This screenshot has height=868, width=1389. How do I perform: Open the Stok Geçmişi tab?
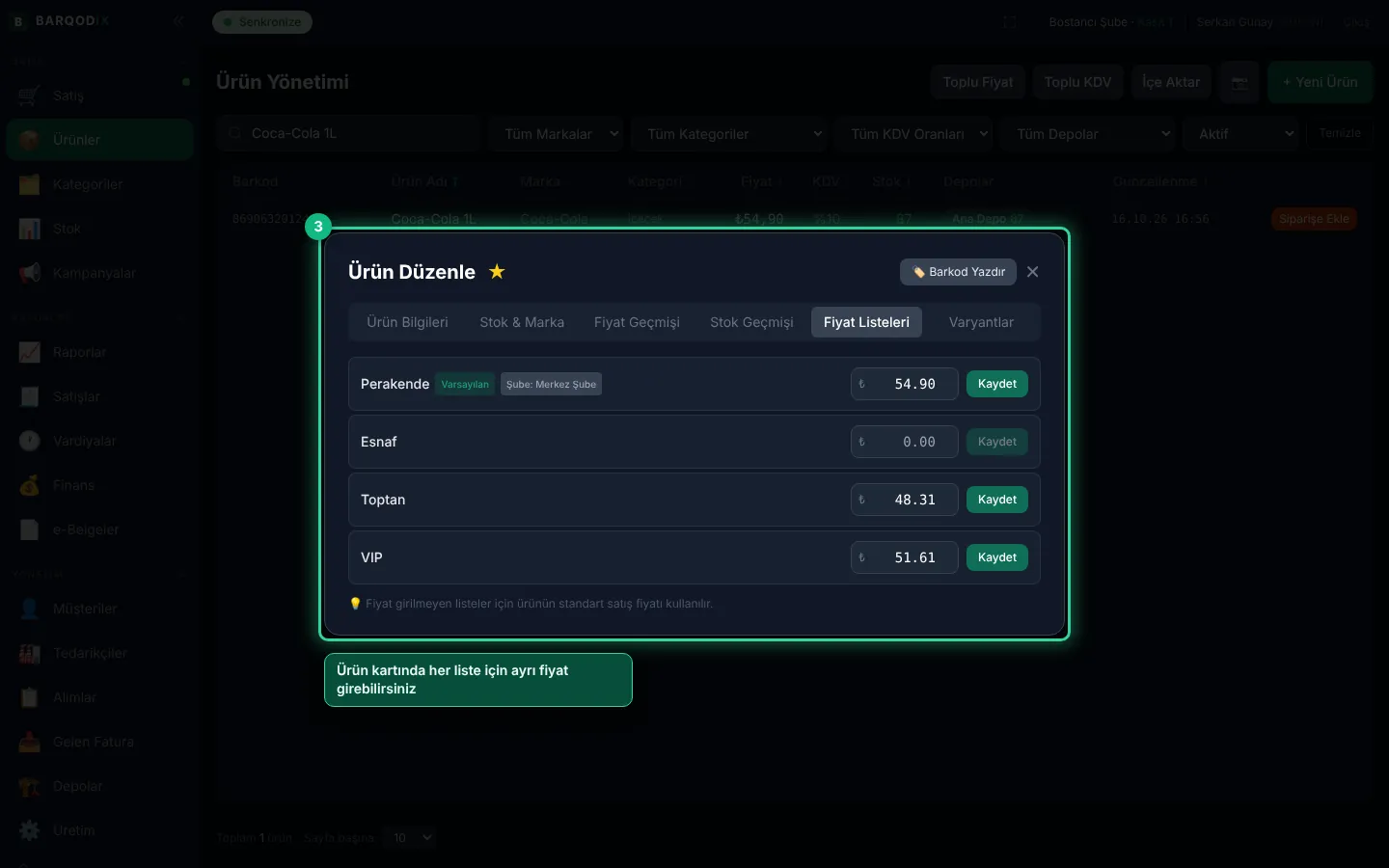(x=751, y=322)
